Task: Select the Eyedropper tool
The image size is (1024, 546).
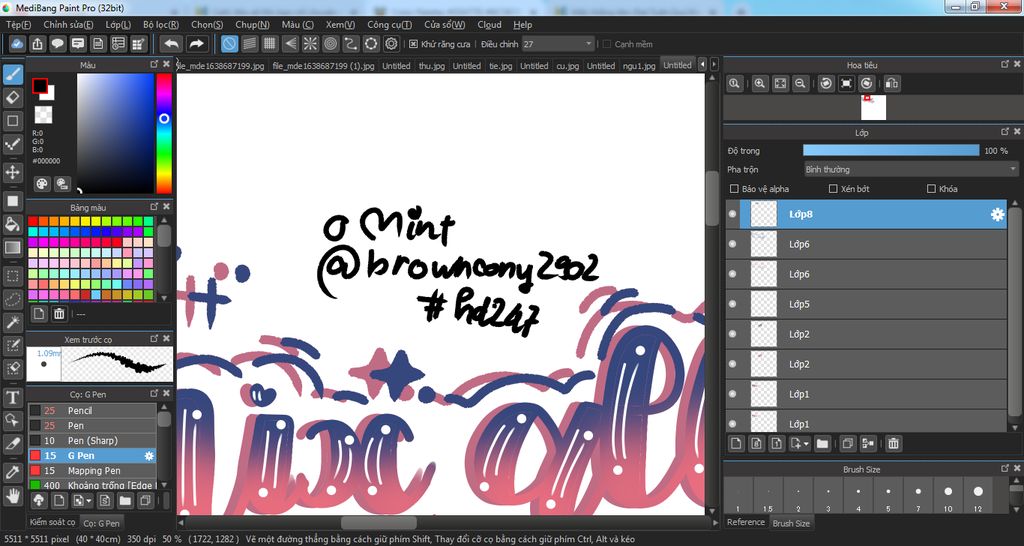Action: [x=12, y=472]
